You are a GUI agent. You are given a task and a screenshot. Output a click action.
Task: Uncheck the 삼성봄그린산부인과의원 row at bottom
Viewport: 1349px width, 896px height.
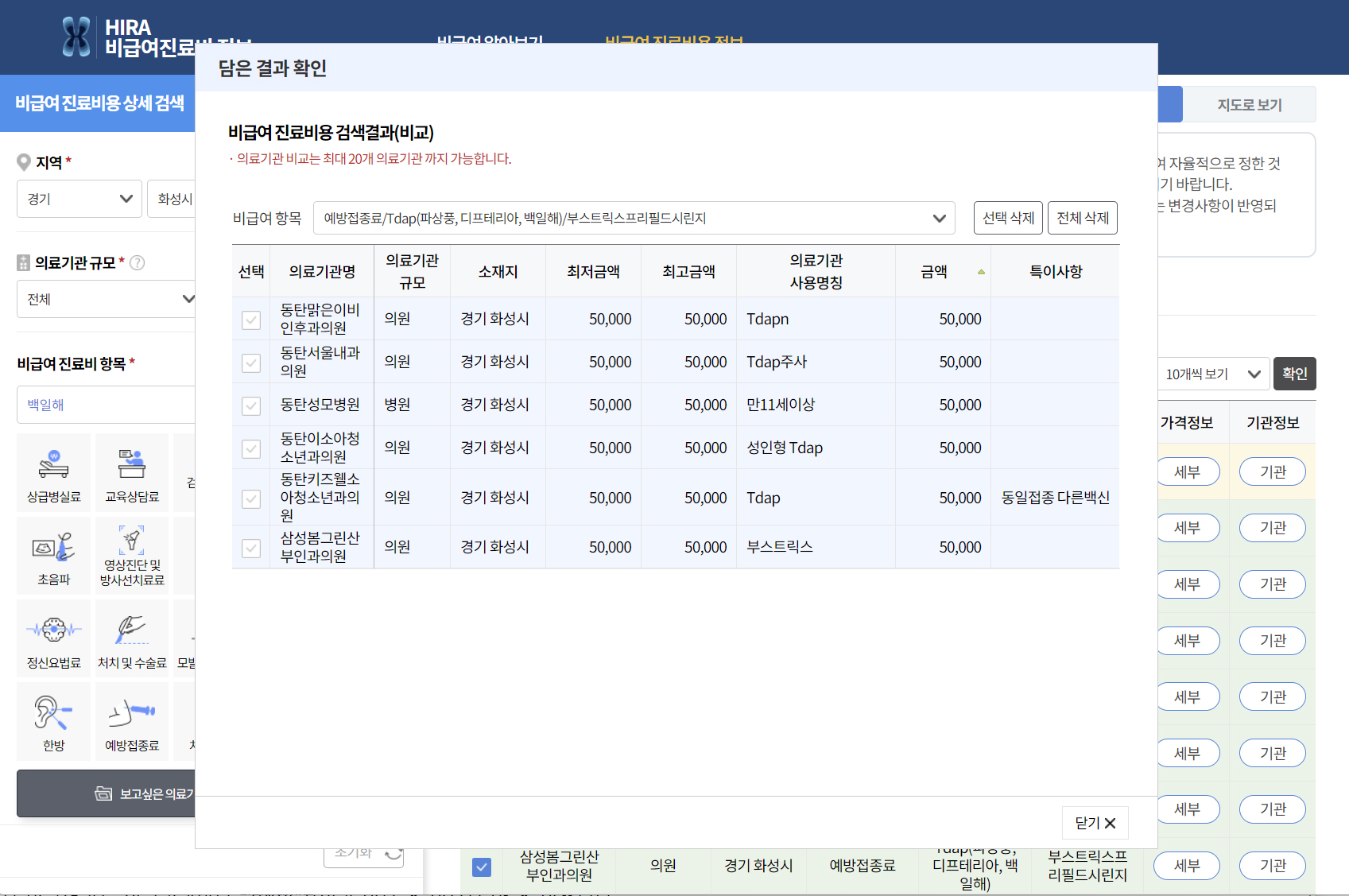tap(481, 867)
